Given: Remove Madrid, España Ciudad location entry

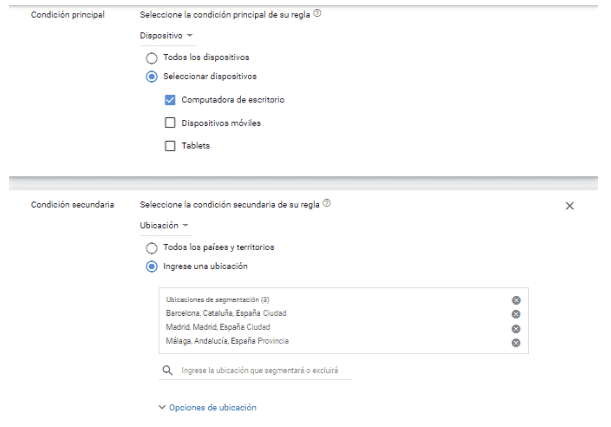Looking at the screenshot, I should pos(516,328).
